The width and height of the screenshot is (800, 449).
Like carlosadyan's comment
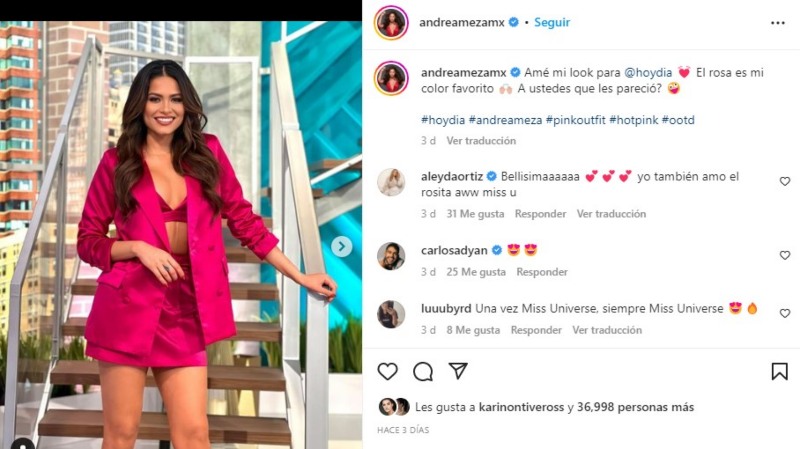pyautogui.click(x=785, y=255)
